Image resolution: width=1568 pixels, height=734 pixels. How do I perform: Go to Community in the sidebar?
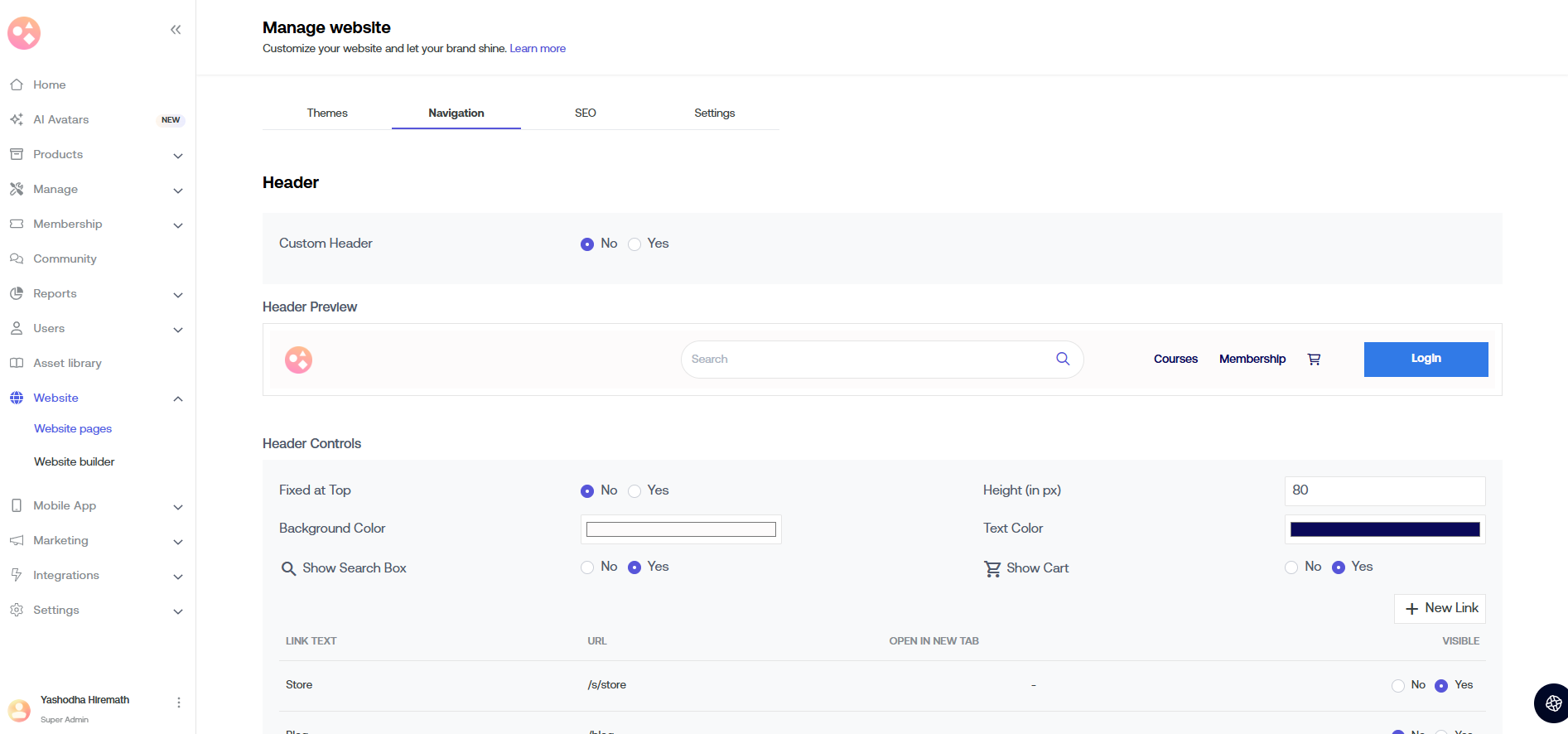click(65, 258)
